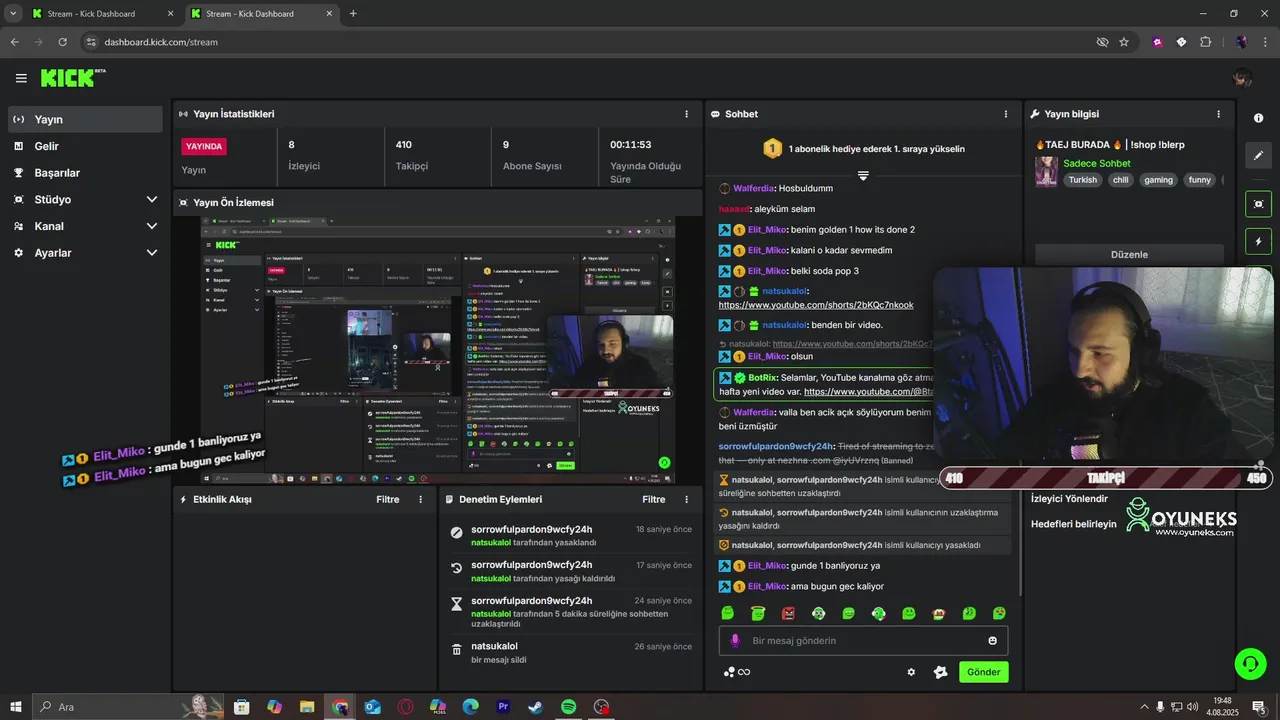Click İzleyici Yönlendir
Image resolution: width=1280 pixels, height=720 pixels.
click(1069, 499)
